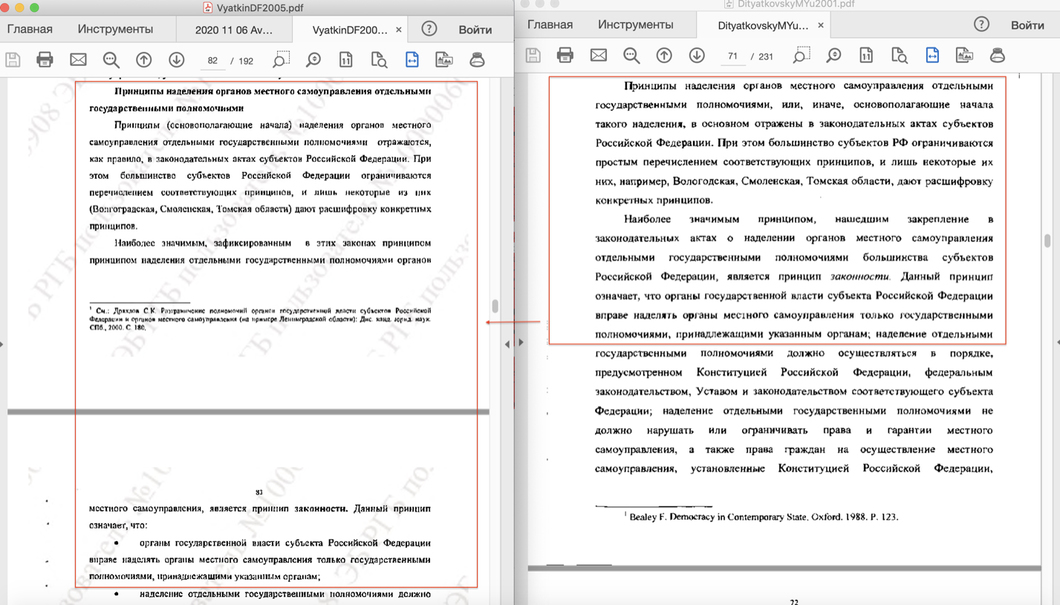Go to previous page in left window
Viewport: 1060px width, 605px height.
click(x=143, y=60)
